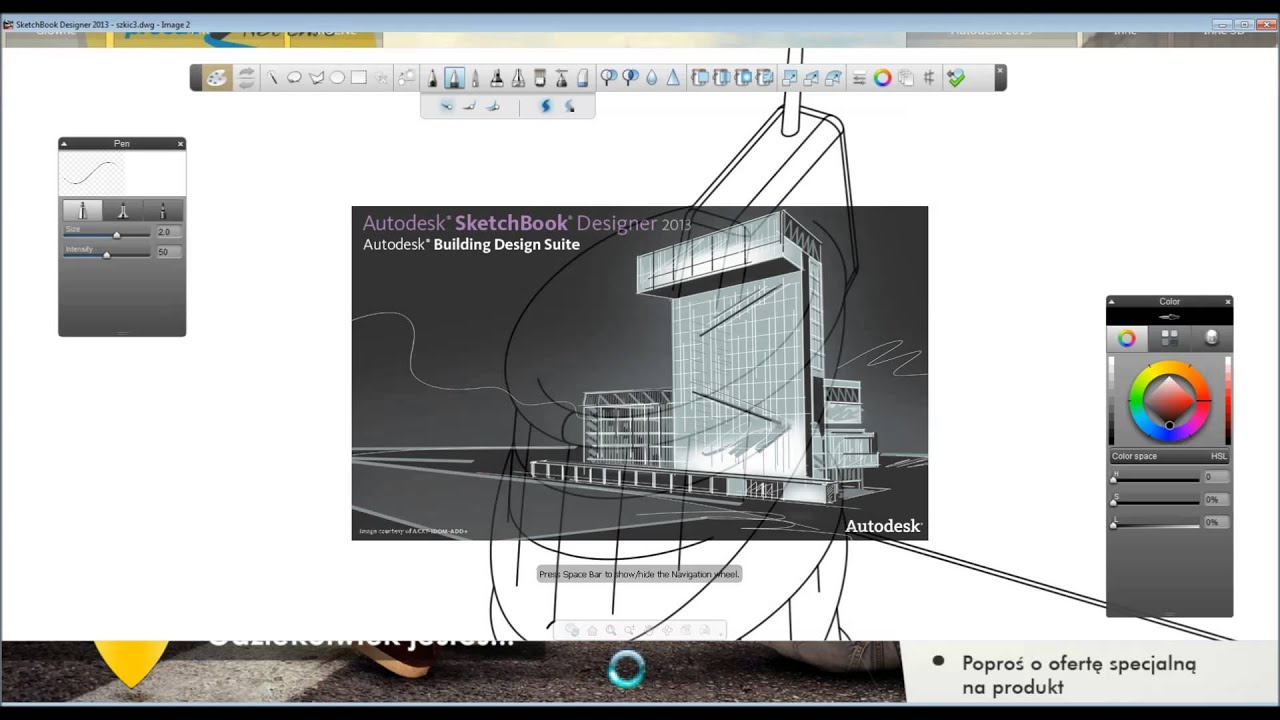Choose the flared middle pen tip
The image size is (1280, 720).
point(122,210)
